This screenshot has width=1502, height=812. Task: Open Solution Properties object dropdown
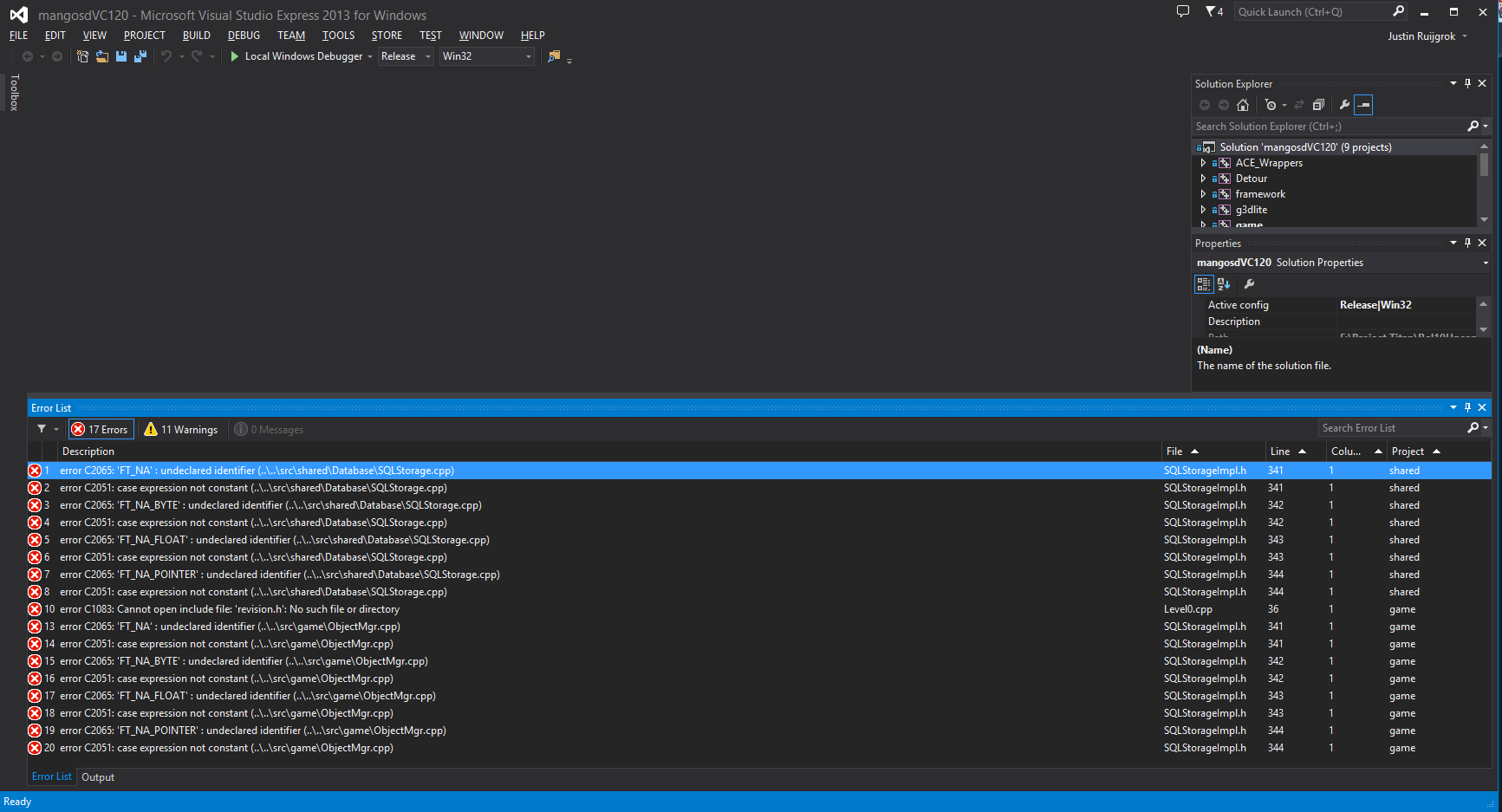(x=1485, y=263)
